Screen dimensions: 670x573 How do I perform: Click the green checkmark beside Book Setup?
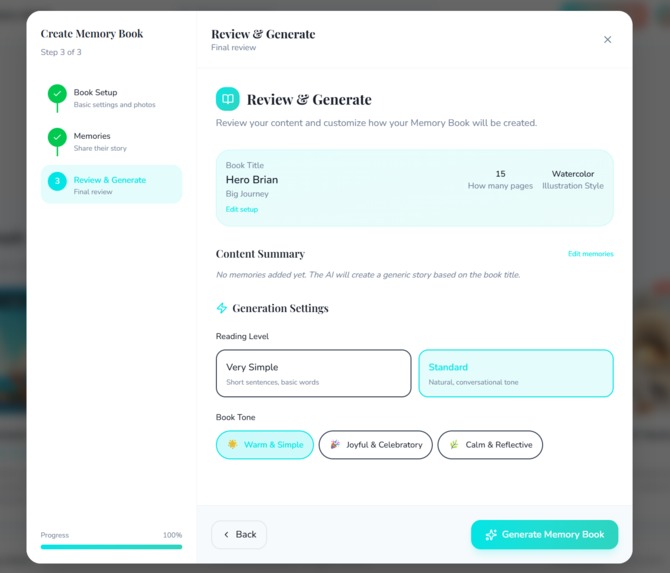click(x=57, y=94)
